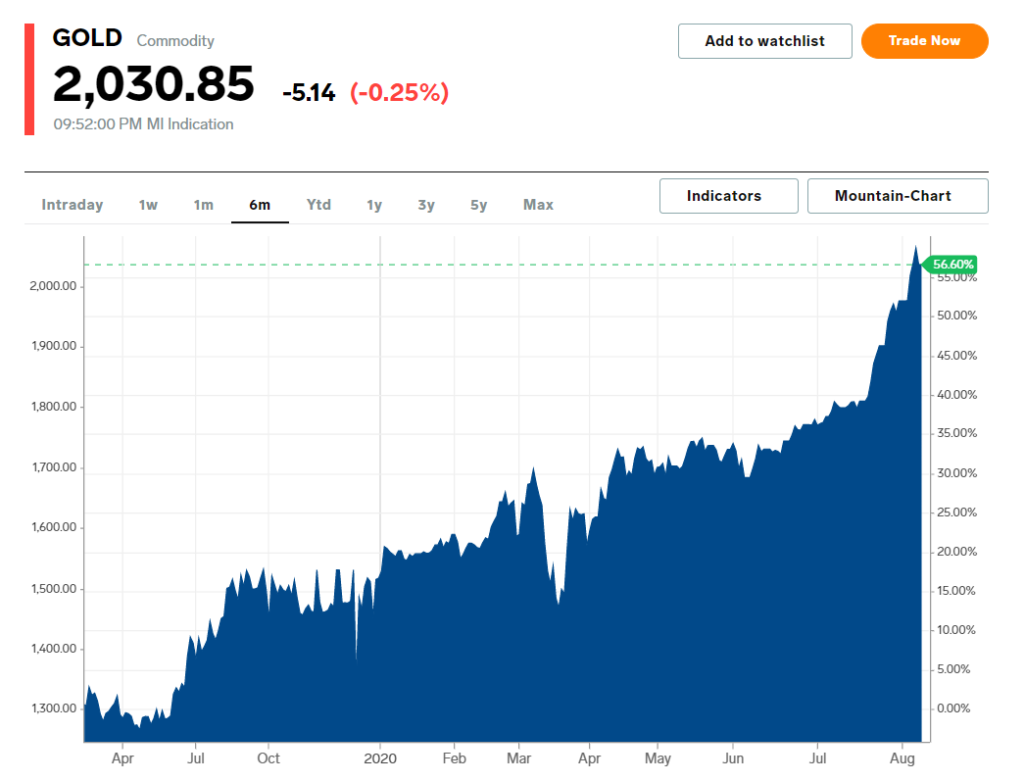This screenshot has height=781, width=1024.
Task: Click the March 2020 price dip on chart
Action: (558, 601)
